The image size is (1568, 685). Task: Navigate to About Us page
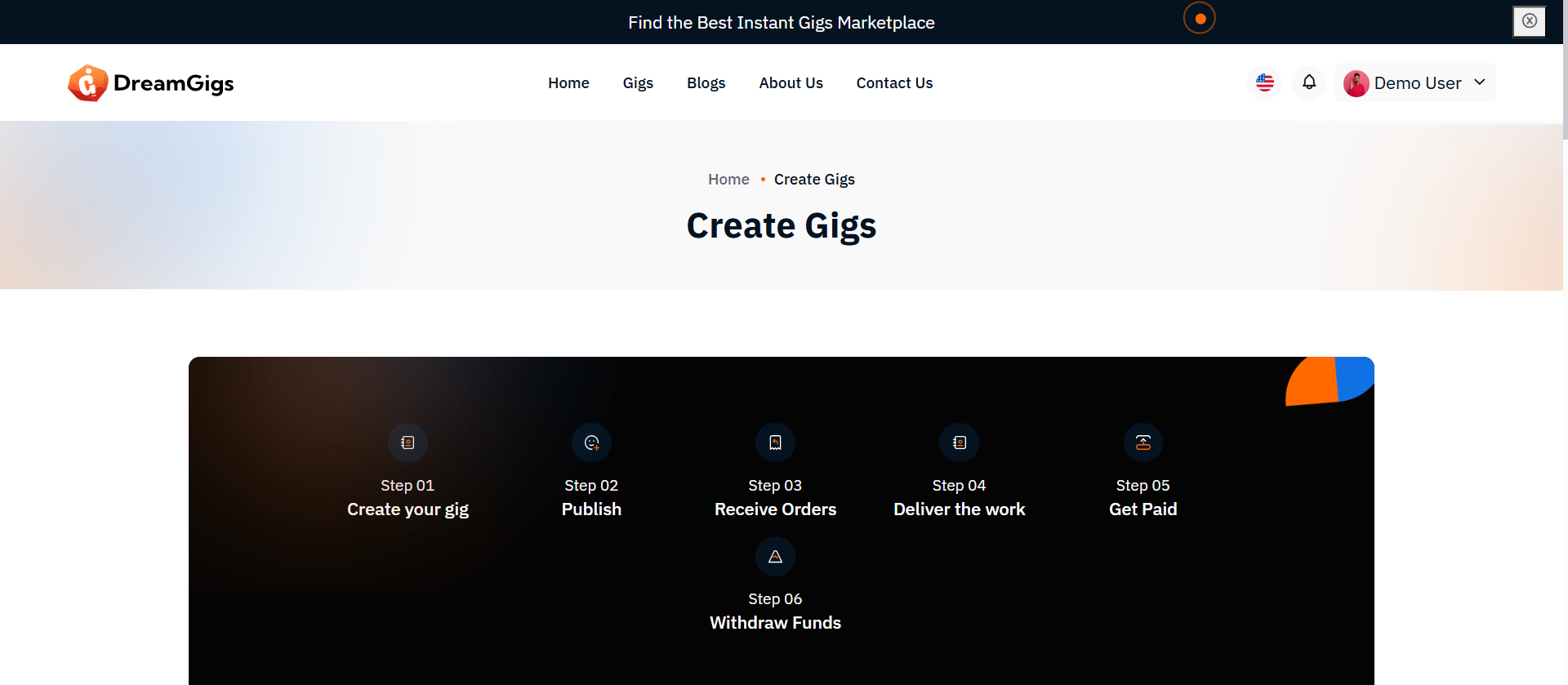pos(791,83)
